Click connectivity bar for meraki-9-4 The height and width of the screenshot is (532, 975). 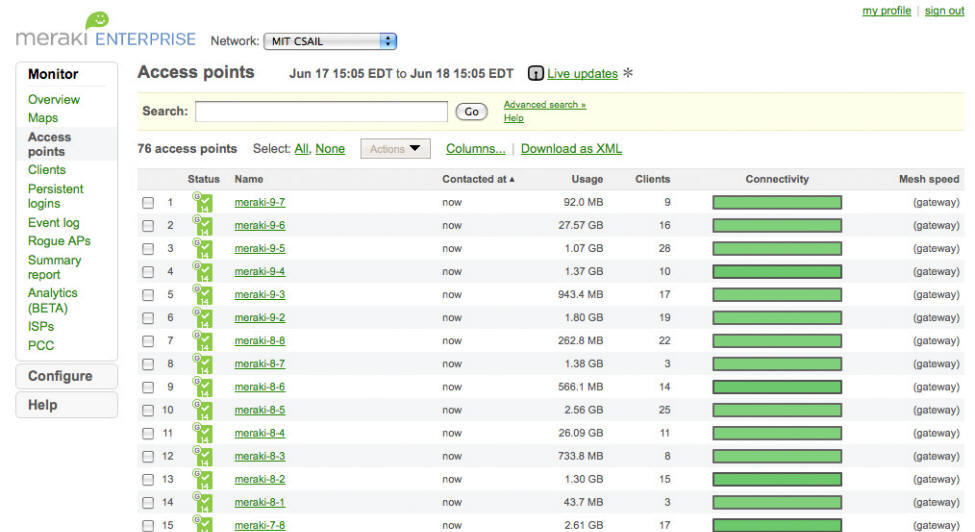coord(777,271)
